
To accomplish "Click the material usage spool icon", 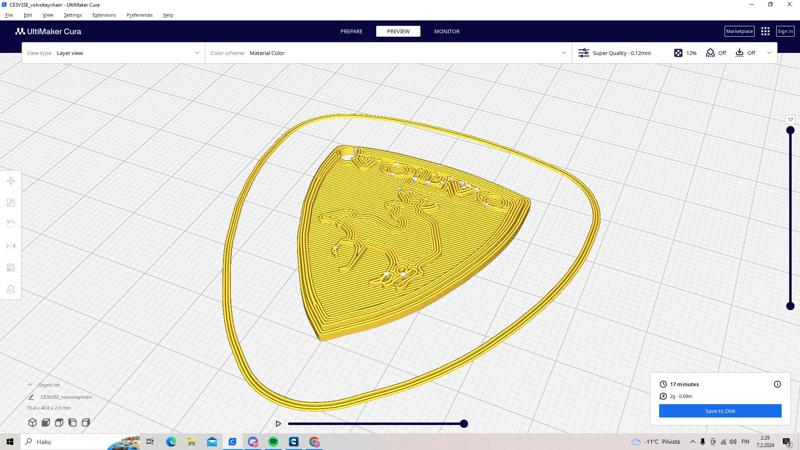I will (x=663, y=396).
